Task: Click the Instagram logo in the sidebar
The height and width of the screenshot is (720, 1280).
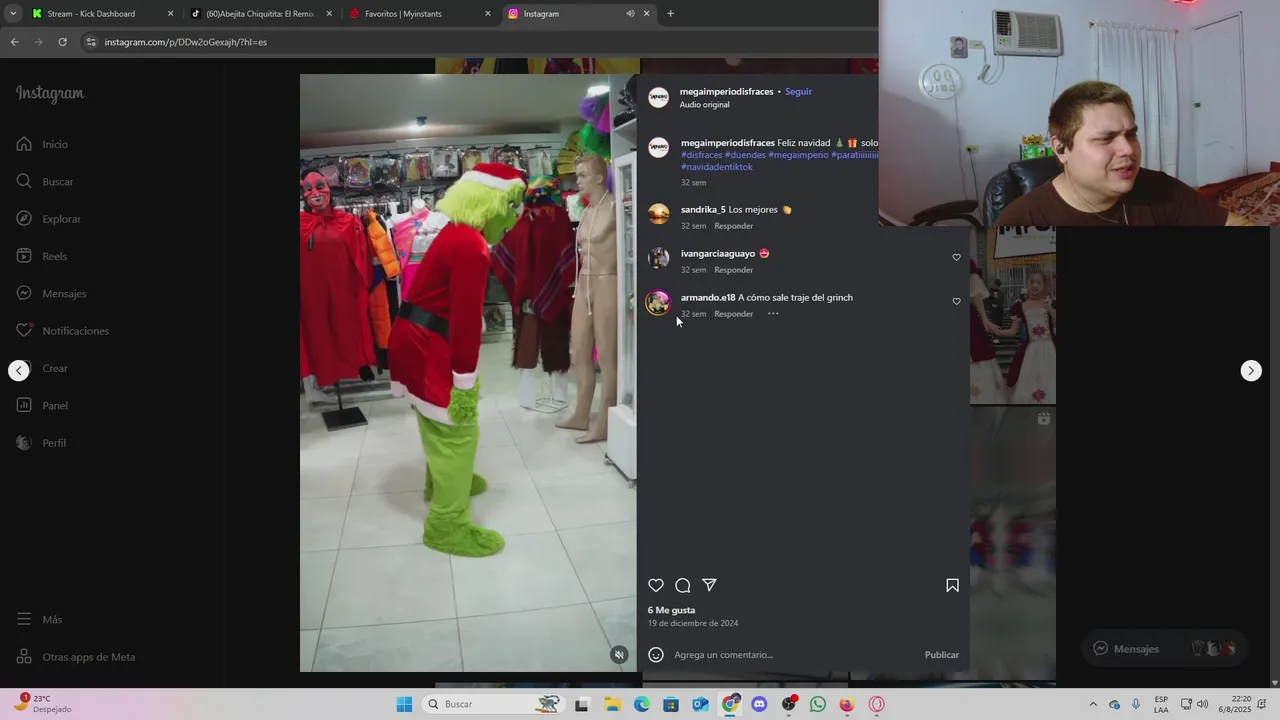Action: pos(50,93)
